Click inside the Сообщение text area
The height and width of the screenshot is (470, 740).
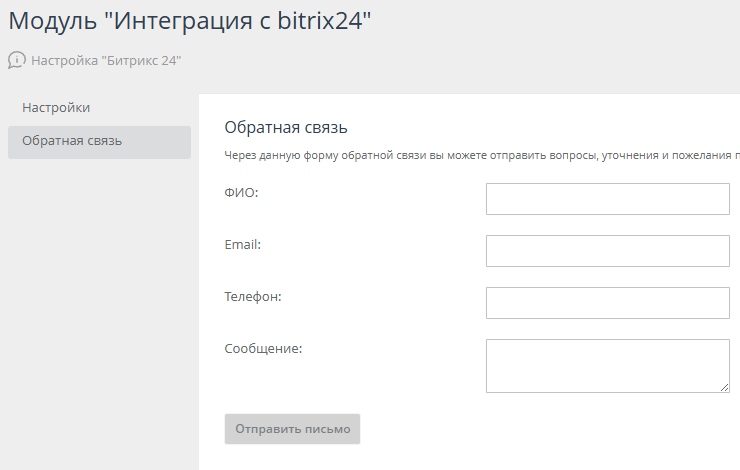[607, 365]
